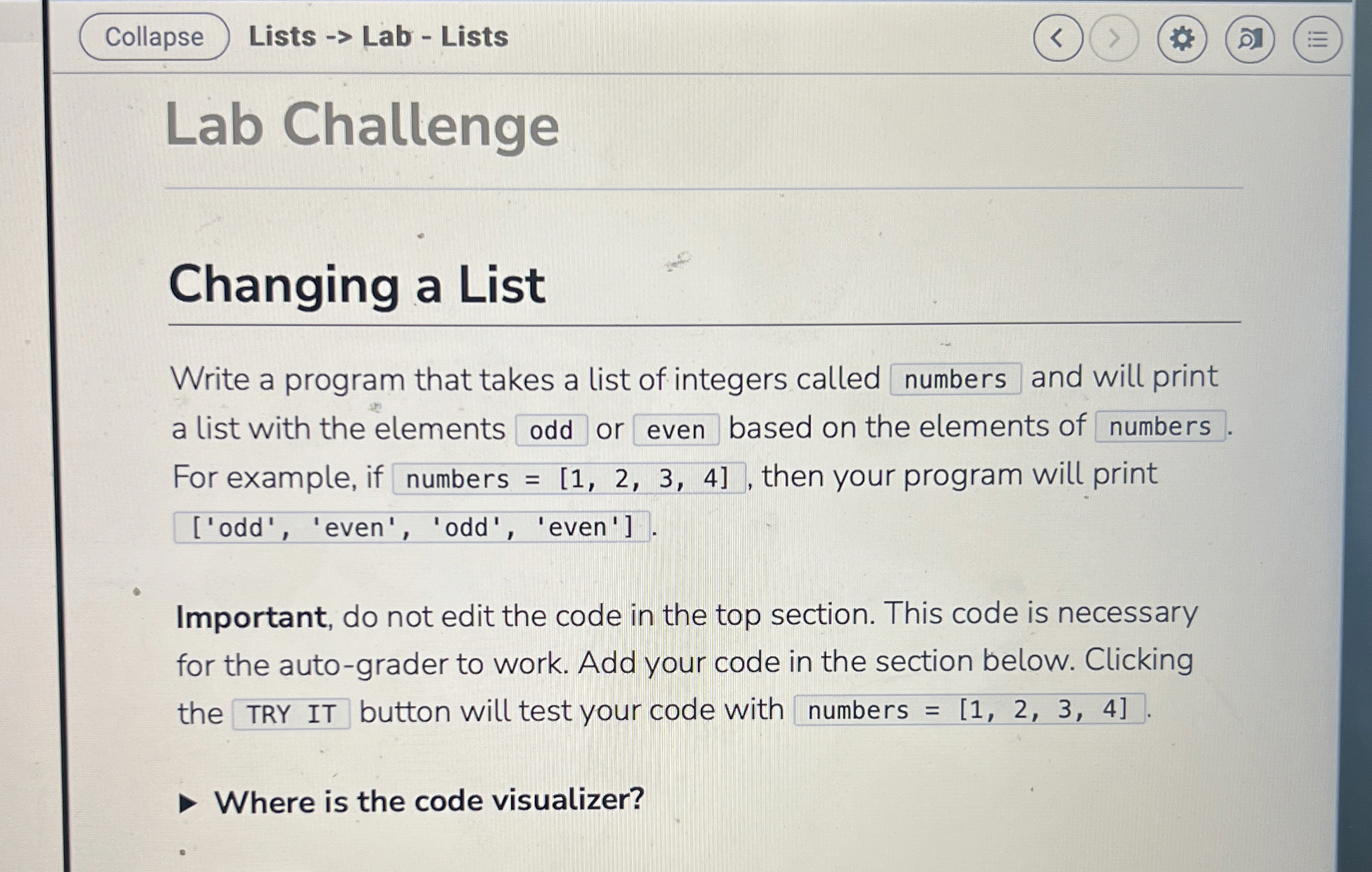Click the 'numbers = [1, 2, 3, 4]' snippet

coord(569,479)
